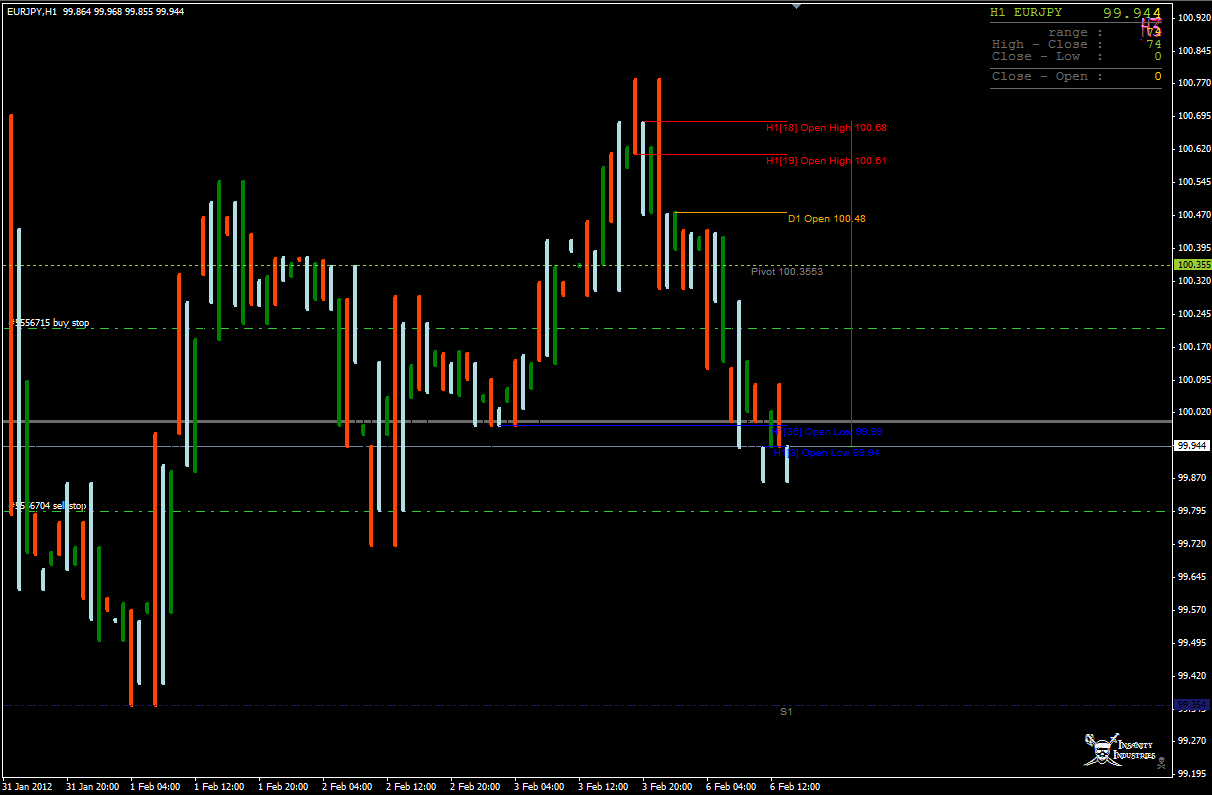Select the 'EURJPY,H1' chart title text
Screen dimensions: 1212x795
click(30, 11)
